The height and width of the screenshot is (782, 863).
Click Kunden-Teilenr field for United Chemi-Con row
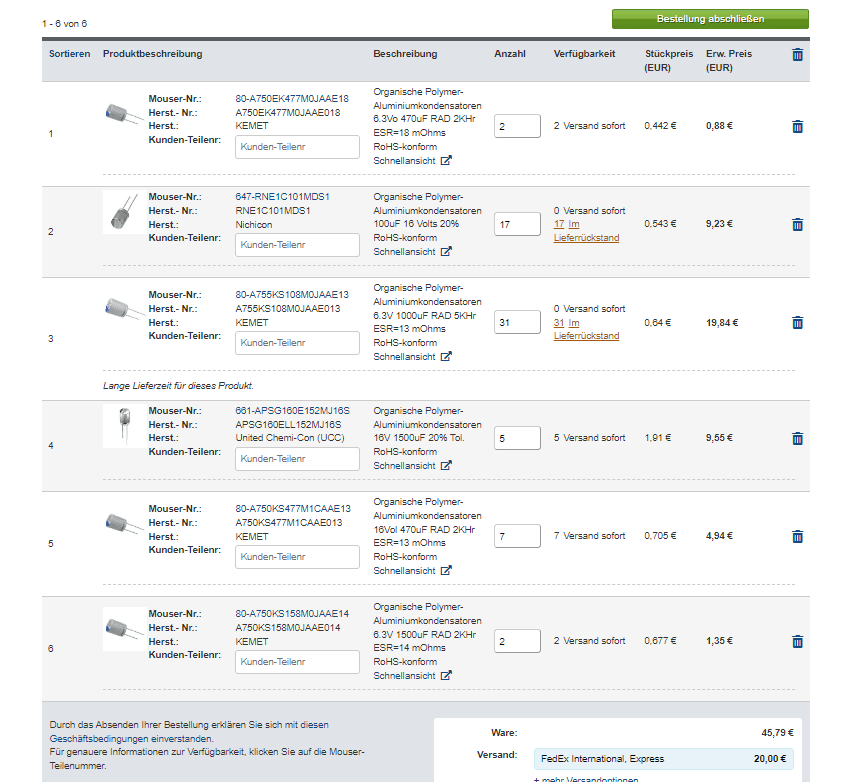click(x=297, y=459)
